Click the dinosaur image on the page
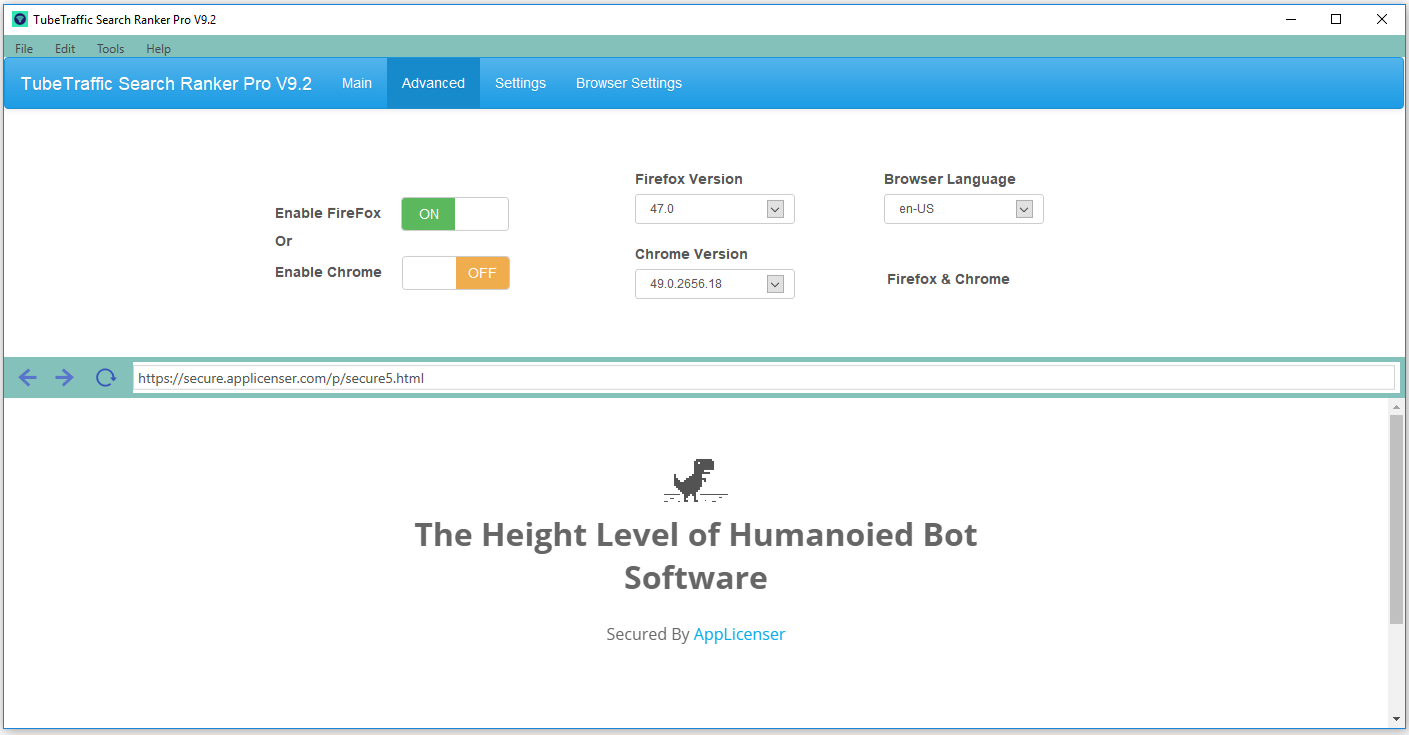Viewport: 1409px width, 735px height. click(694, 480)
